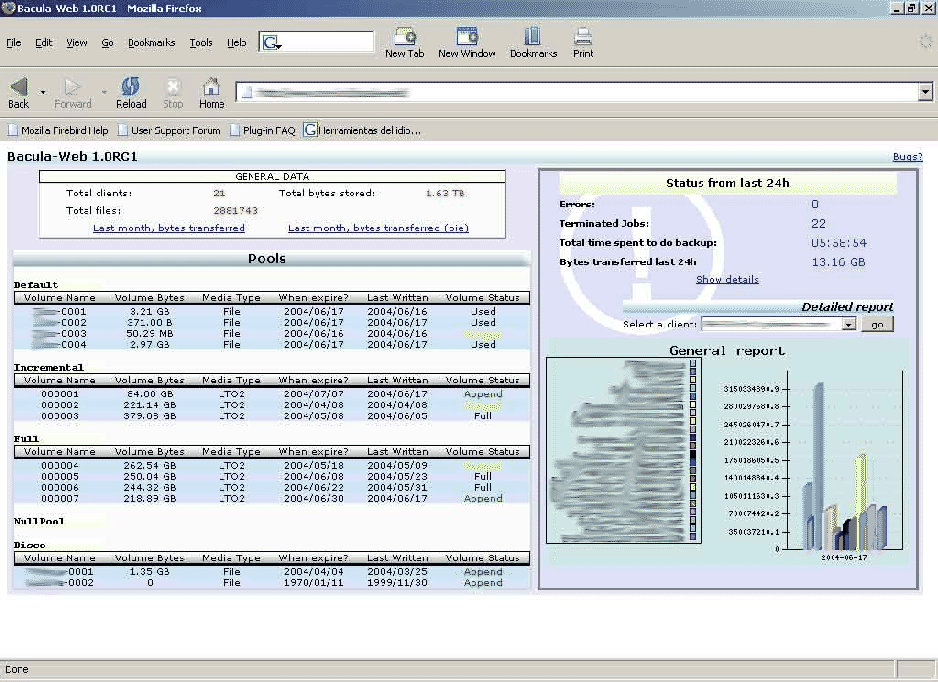
Task: Click the 221.14 GB volume bytes value
Action: (150, 405)
